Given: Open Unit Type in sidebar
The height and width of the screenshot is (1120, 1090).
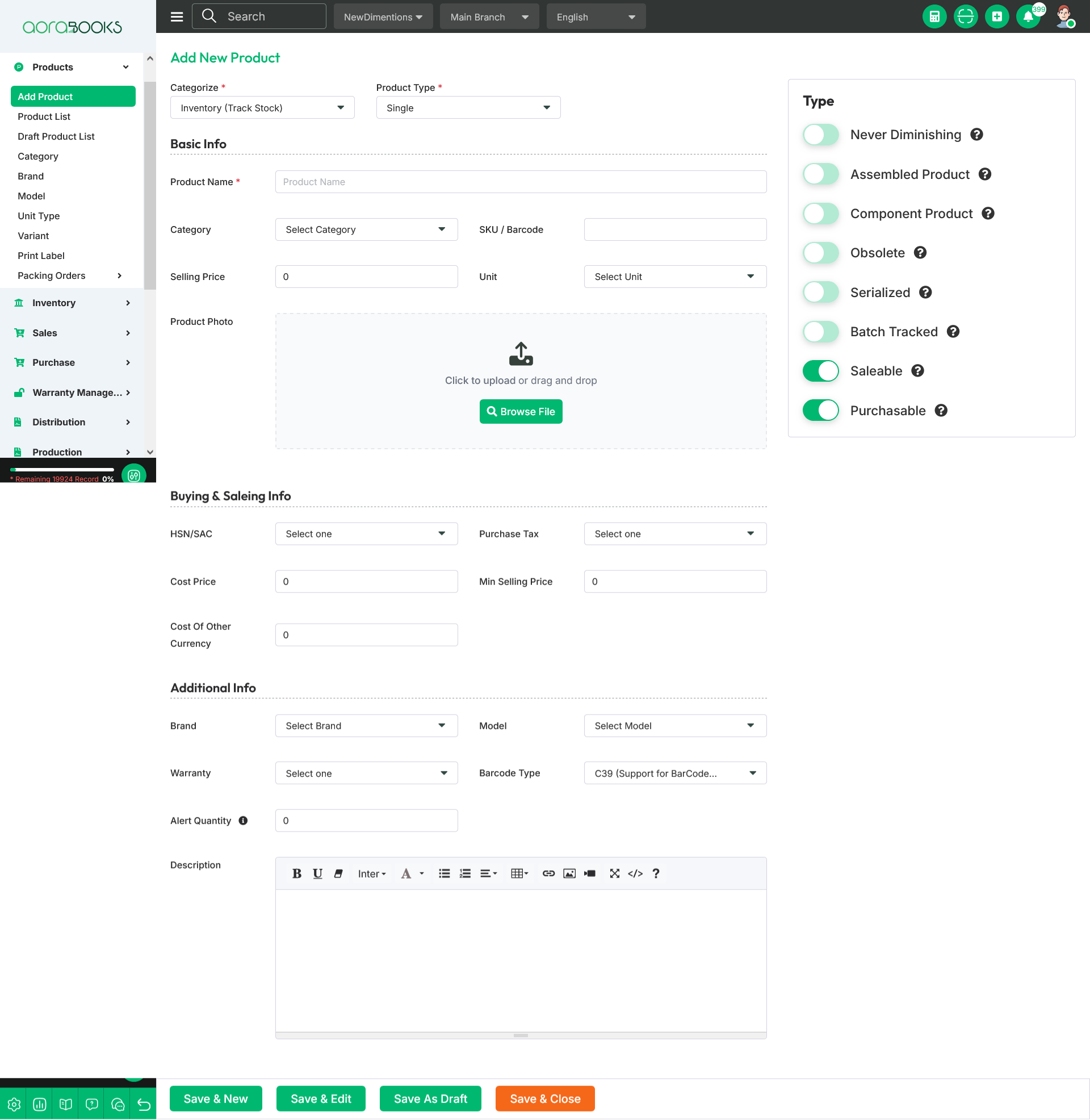Looking at the screenshot, I should [39, 216].
